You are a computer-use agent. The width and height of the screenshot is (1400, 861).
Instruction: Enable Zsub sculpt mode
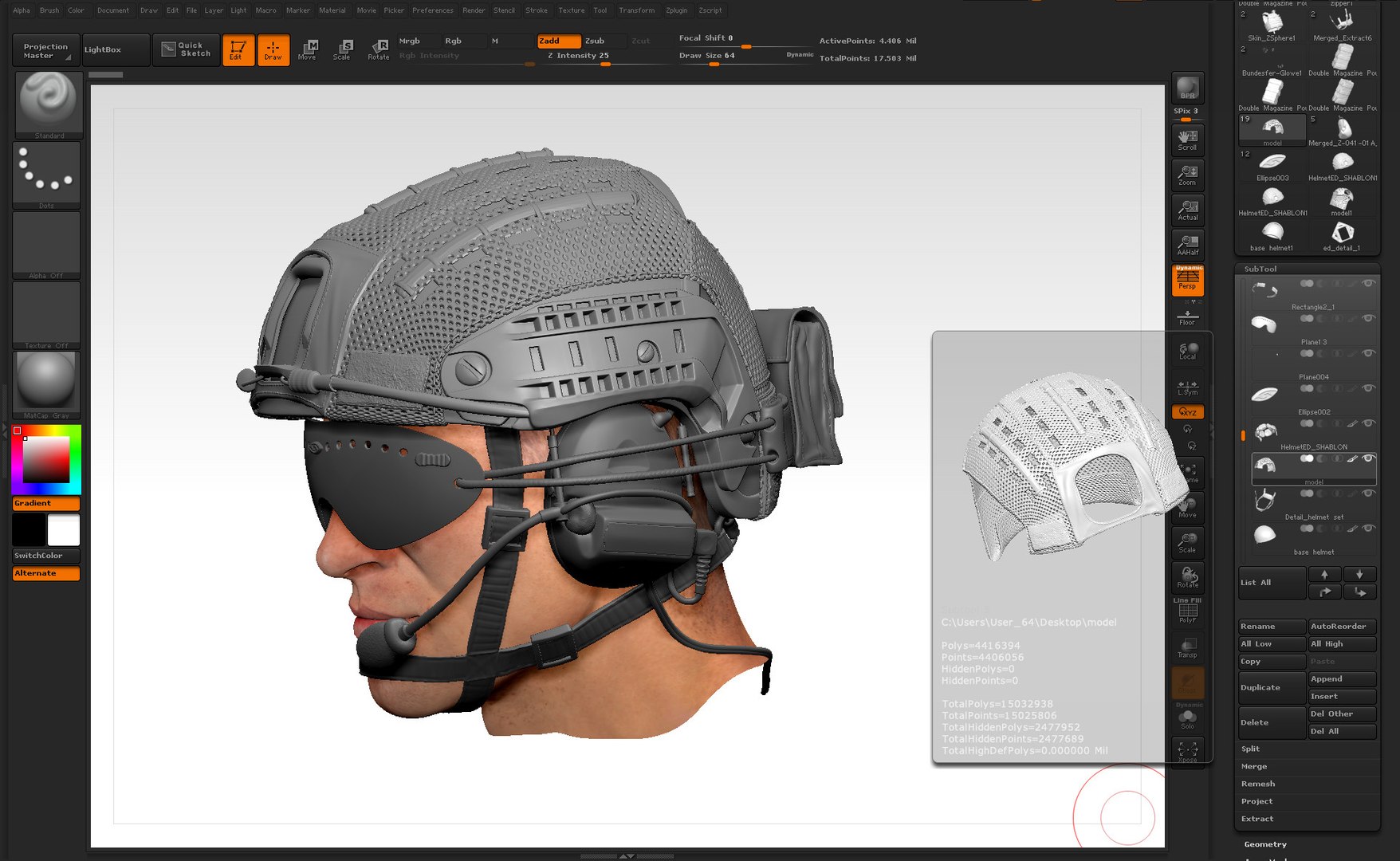604,41
